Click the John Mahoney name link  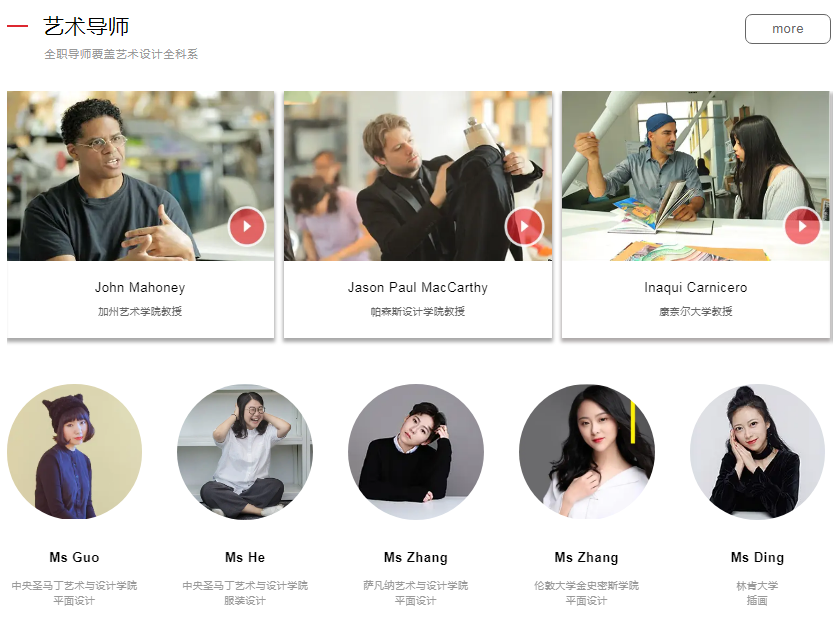(140, 288)
